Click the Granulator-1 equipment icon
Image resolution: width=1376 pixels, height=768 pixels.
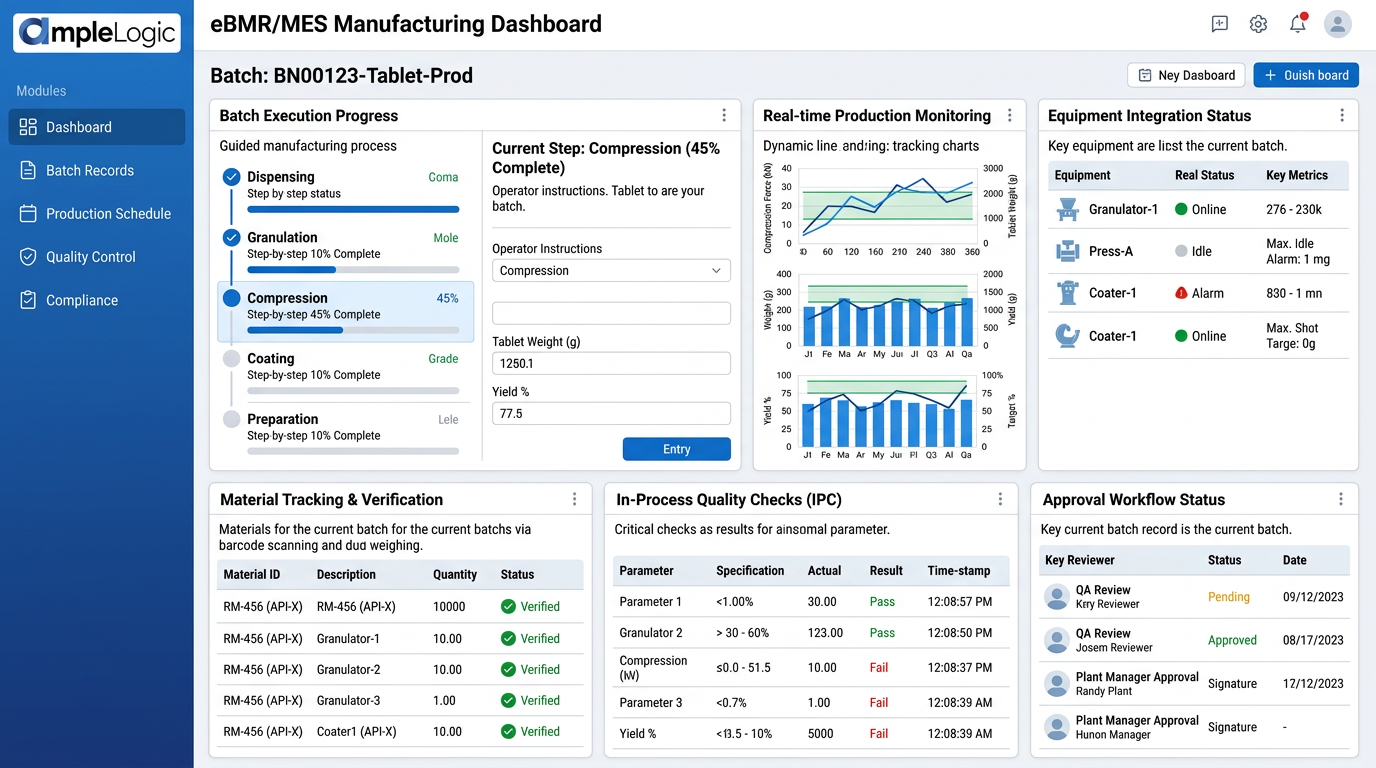tap(1067, 209)
